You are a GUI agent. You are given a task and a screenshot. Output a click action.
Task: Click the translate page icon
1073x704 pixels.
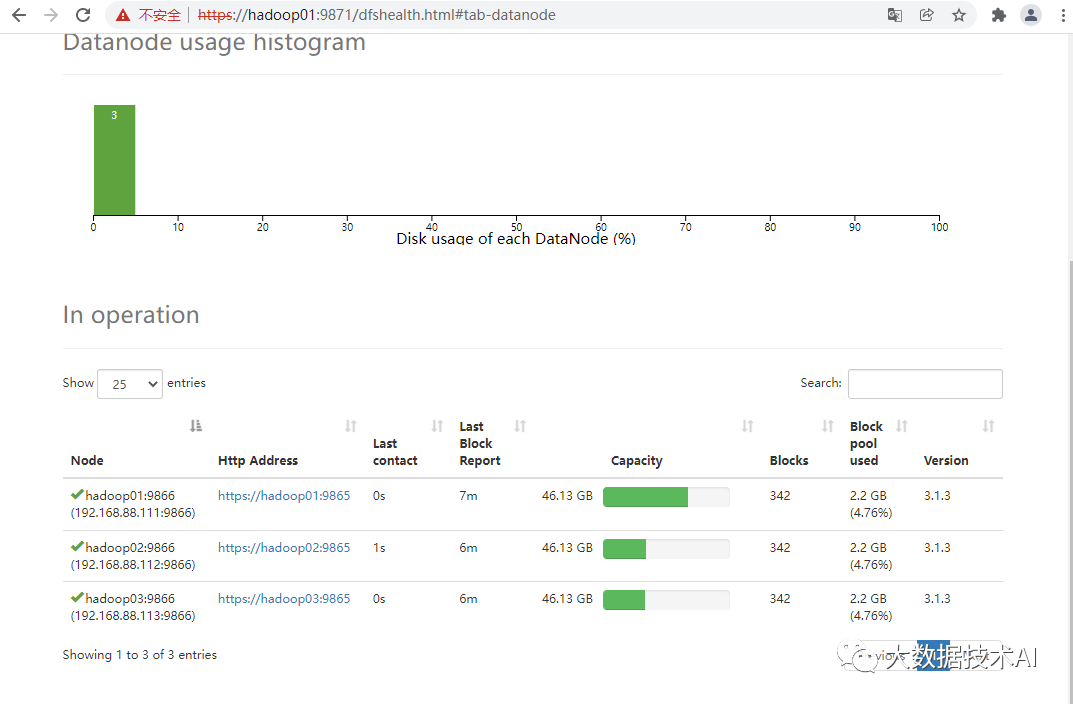pos(895,15)
